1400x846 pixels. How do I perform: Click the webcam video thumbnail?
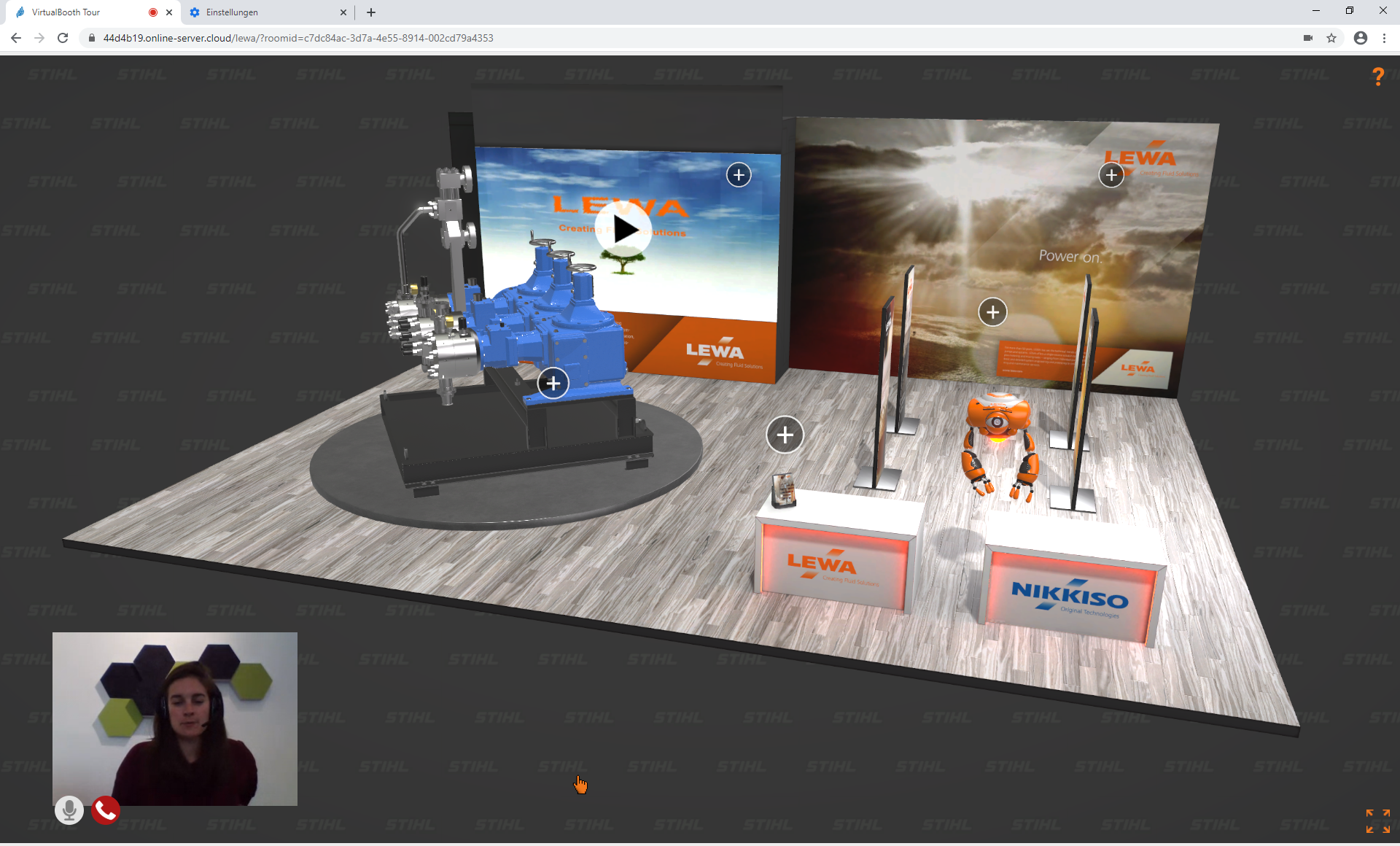(175, 718)
